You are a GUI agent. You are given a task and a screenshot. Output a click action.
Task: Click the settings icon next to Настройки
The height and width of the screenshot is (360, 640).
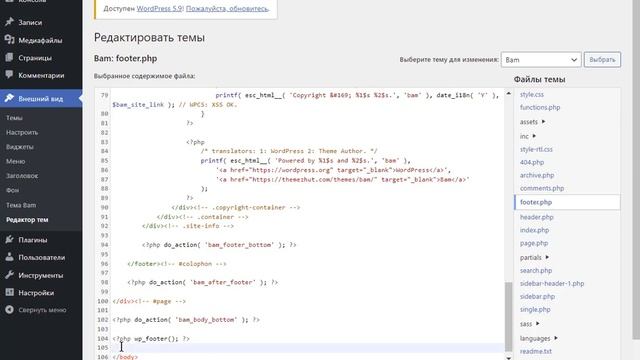tap(9, 293)
